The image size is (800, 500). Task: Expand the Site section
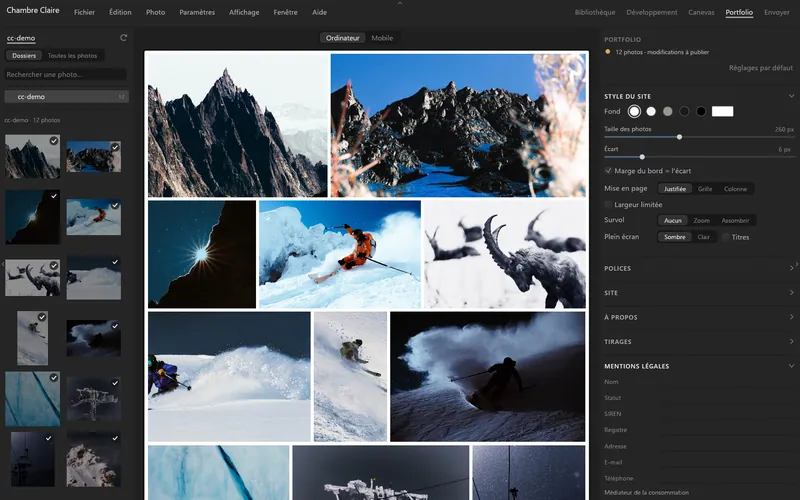[791, 292]
